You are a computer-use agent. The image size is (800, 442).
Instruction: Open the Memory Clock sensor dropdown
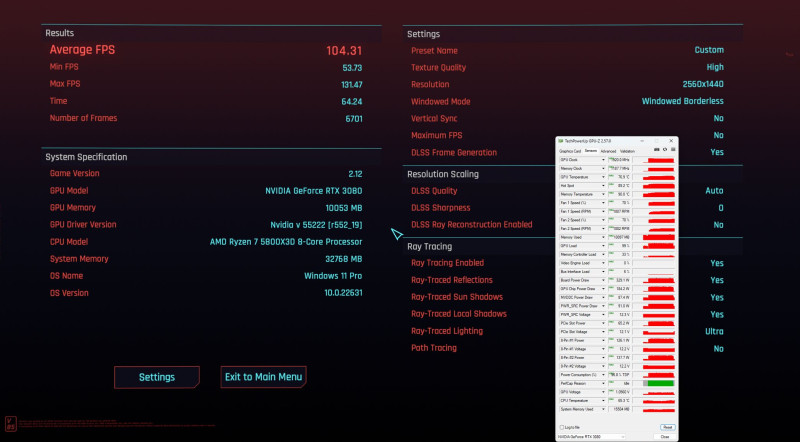pyautogui.click(x=603, y=168)
